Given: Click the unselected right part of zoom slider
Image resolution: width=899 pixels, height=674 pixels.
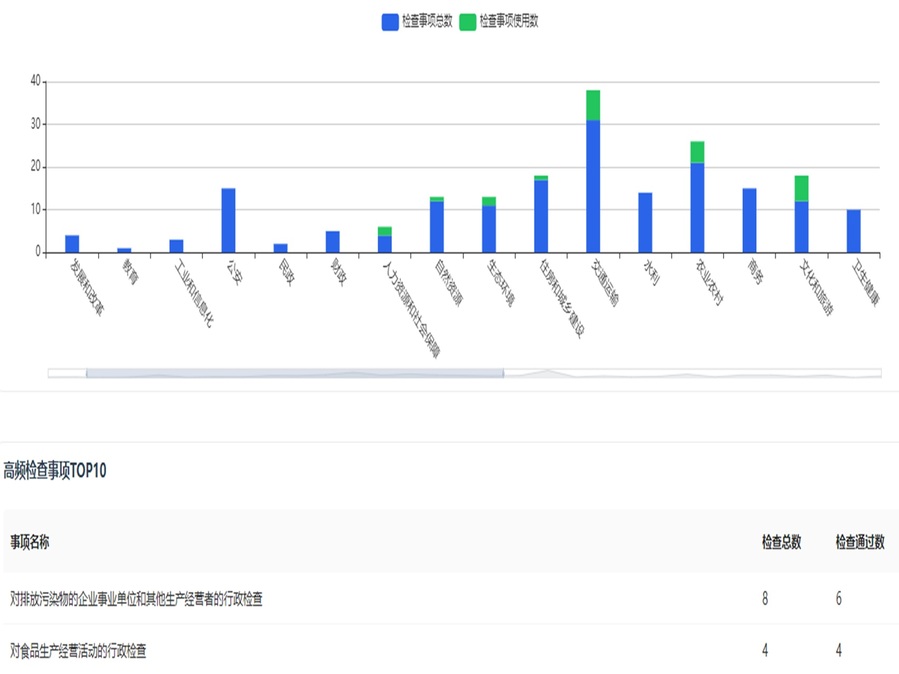Looking at the screenshot, I should [x=690, y=373].
